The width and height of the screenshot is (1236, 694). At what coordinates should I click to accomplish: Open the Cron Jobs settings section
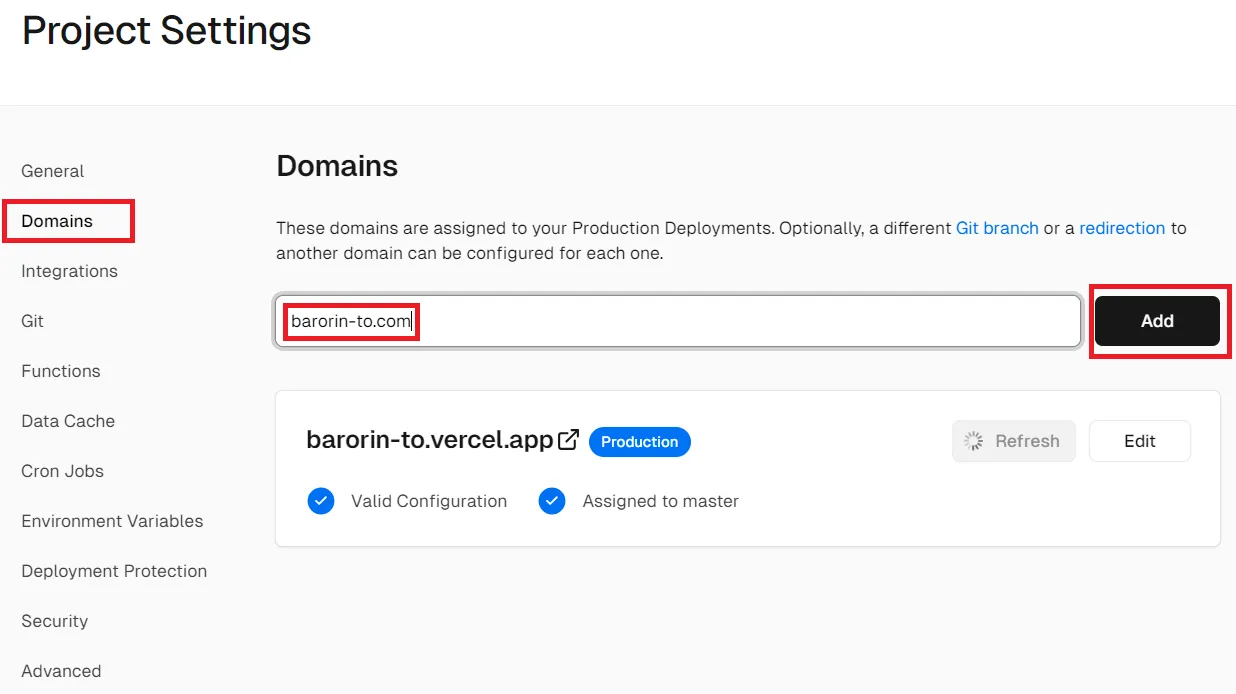point(62,471)
